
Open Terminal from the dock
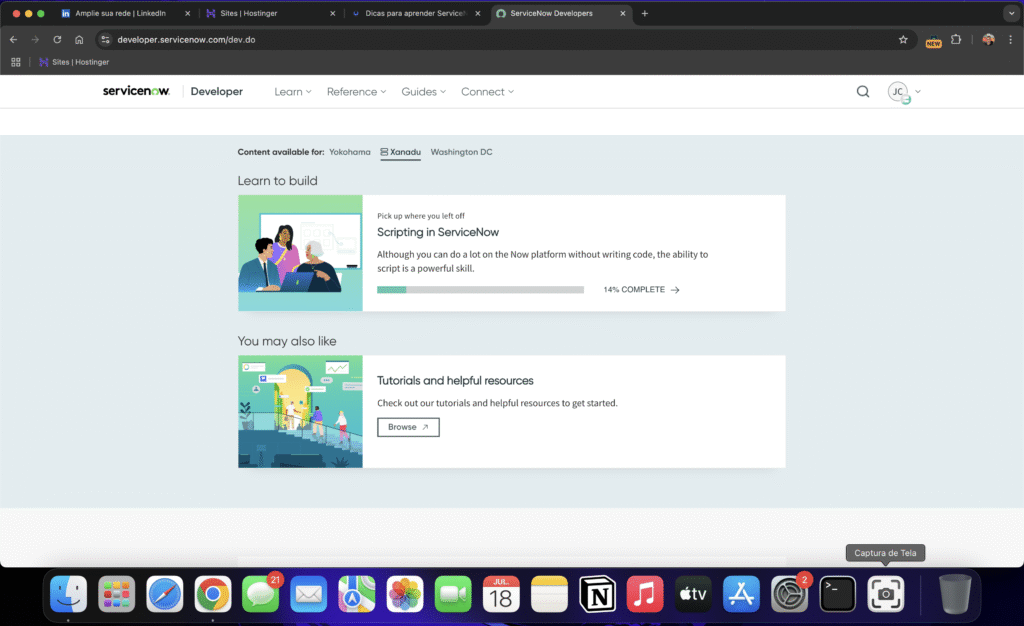[x=837, y=594]
